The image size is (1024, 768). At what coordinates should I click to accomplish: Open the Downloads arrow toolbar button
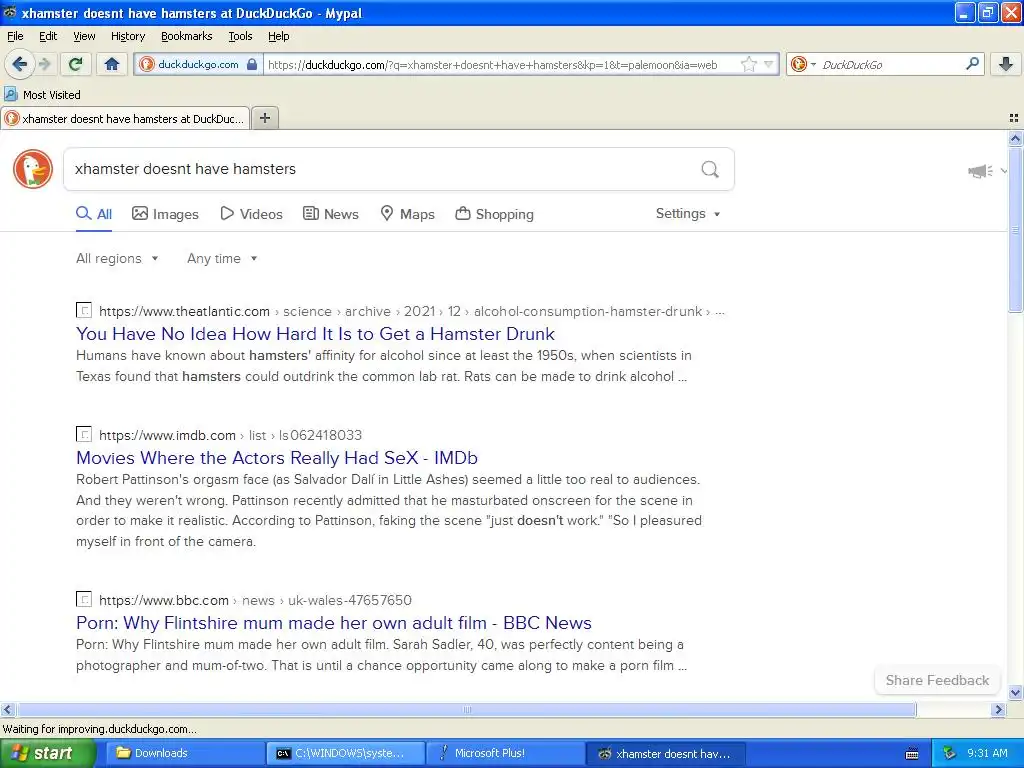click(1006, 64)
